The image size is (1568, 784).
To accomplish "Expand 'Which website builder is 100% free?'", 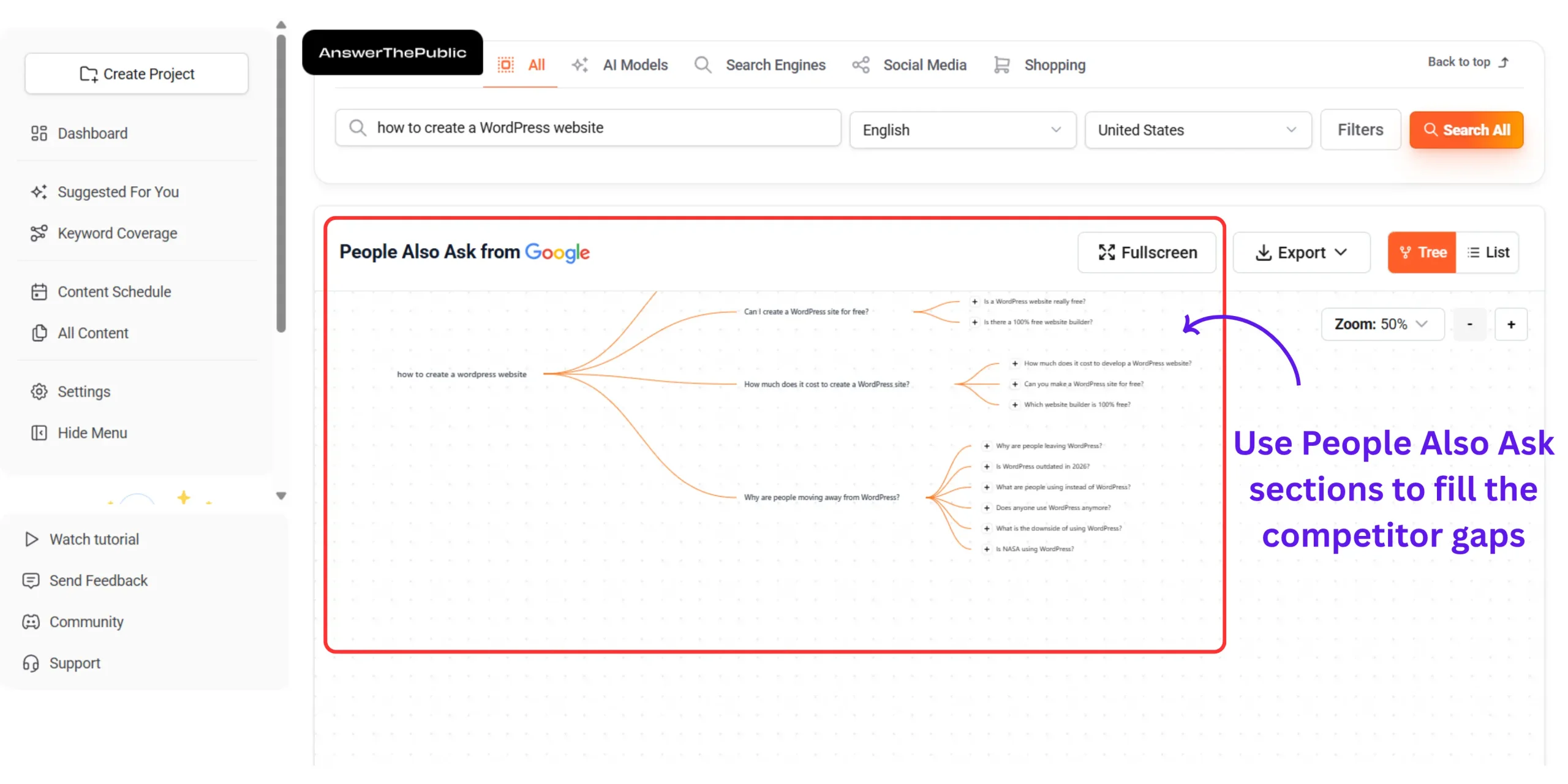I will (x=1015, y=404).
